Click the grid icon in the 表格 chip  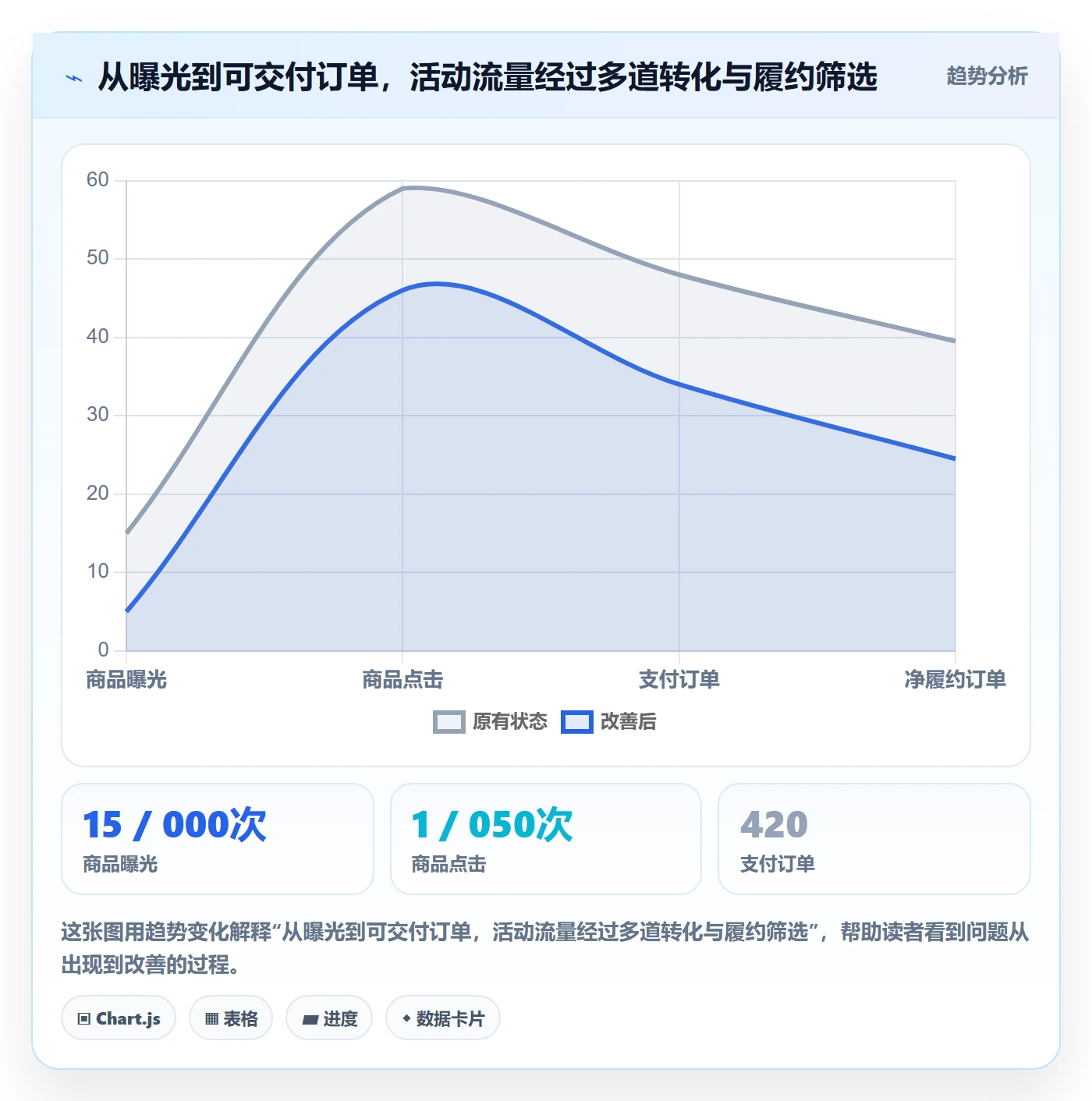(x=211, y=1019)
